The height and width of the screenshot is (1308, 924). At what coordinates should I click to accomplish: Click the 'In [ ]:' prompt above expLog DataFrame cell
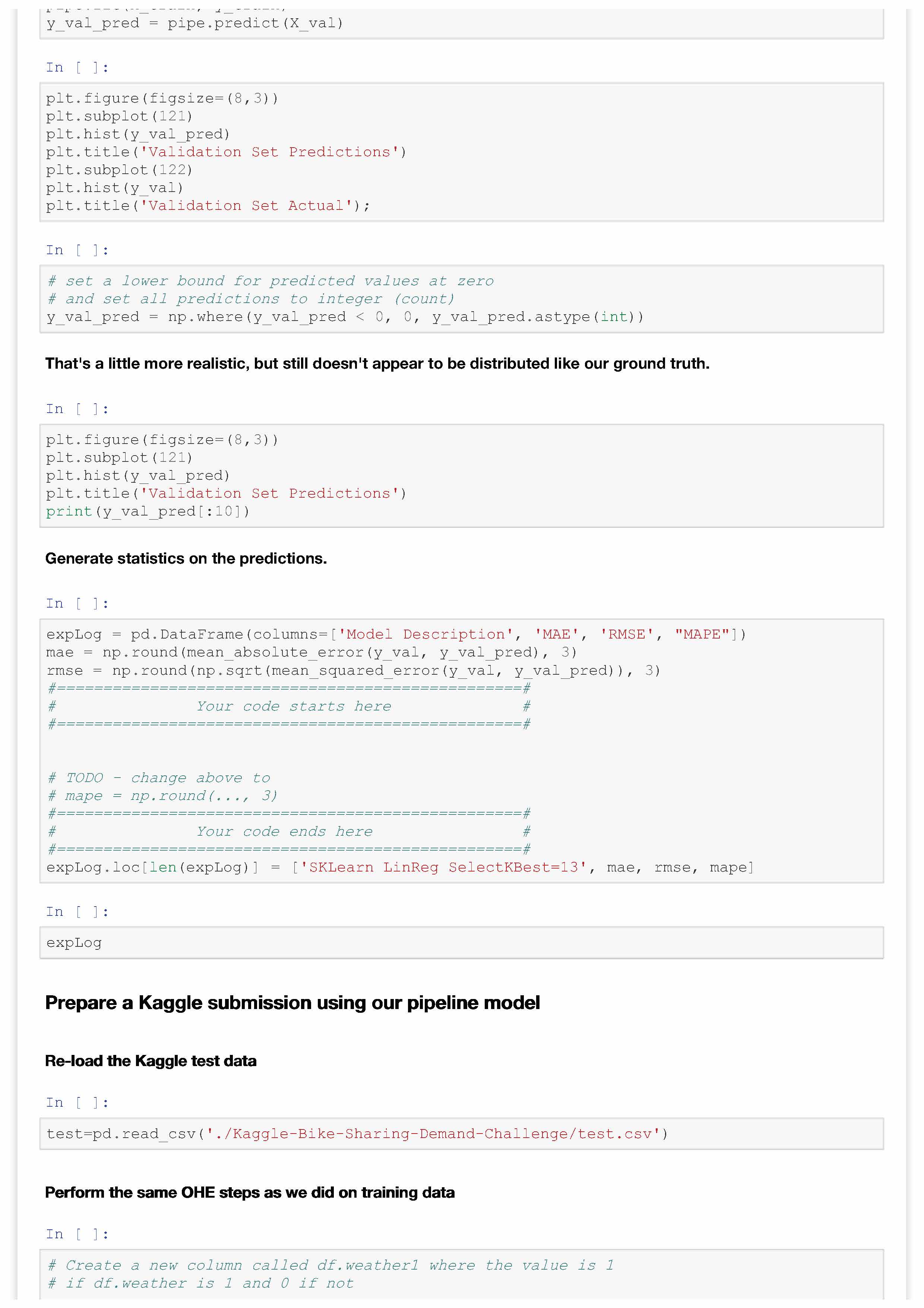(x=77, y=603)
